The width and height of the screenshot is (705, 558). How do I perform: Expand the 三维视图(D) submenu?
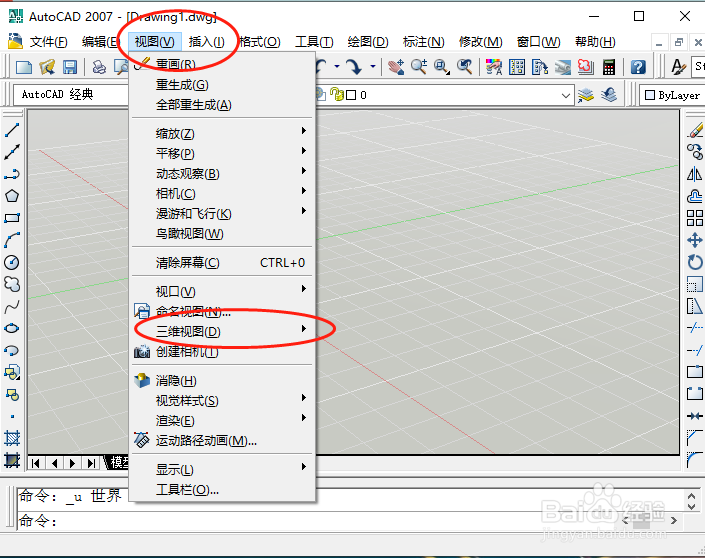[x=223, y=331]
